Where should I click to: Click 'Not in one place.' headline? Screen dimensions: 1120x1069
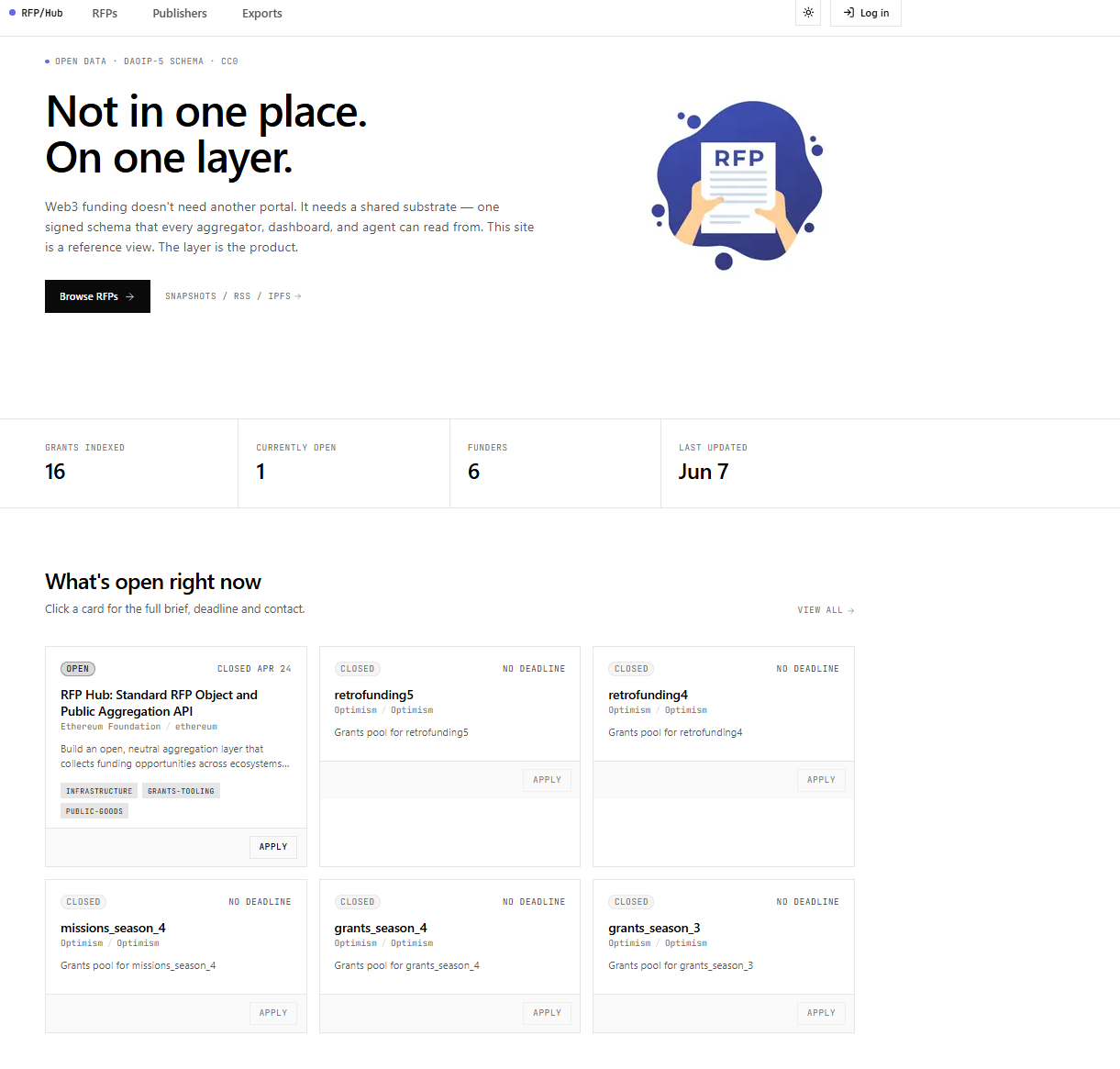tap(206, 112)
